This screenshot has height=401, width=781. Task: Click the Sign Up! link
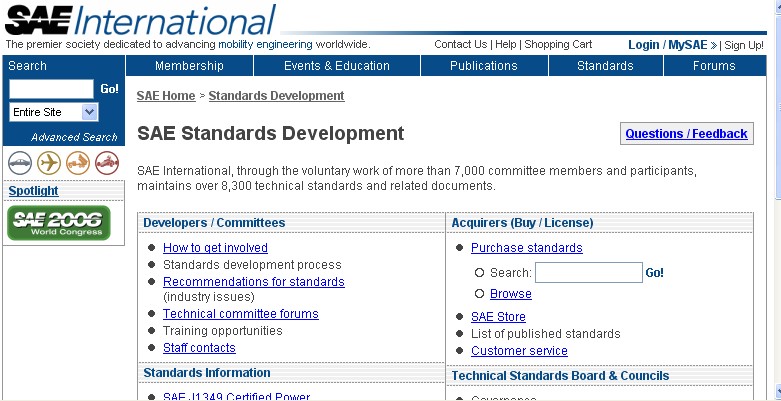point(744,45)
